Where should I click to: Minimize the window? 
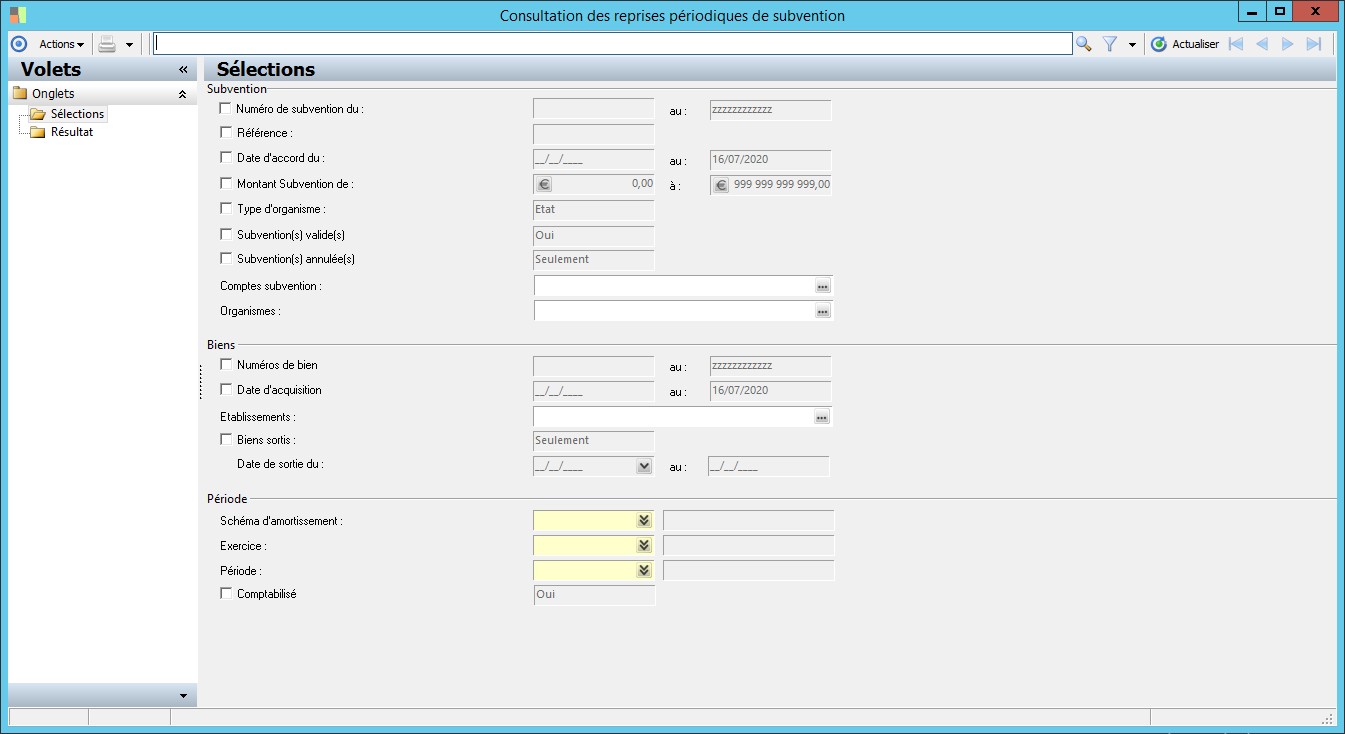(1253, 11)
